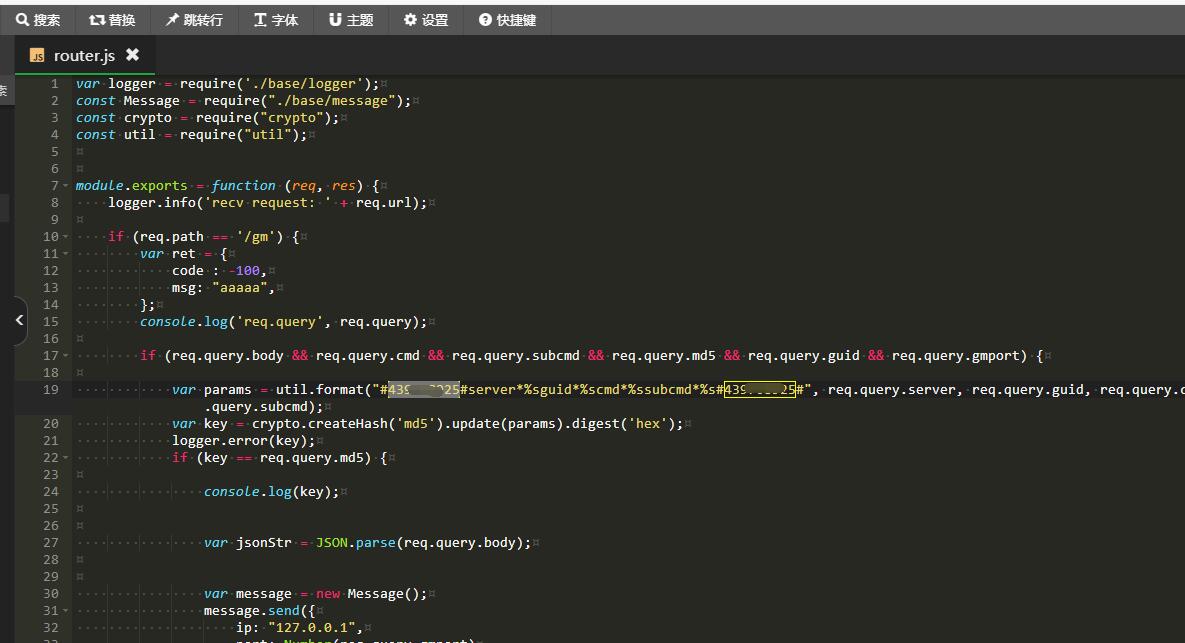Screen dimensions: 1185x643
Task: Collapse the var ret object at line 11
Action: pos(66,254)
